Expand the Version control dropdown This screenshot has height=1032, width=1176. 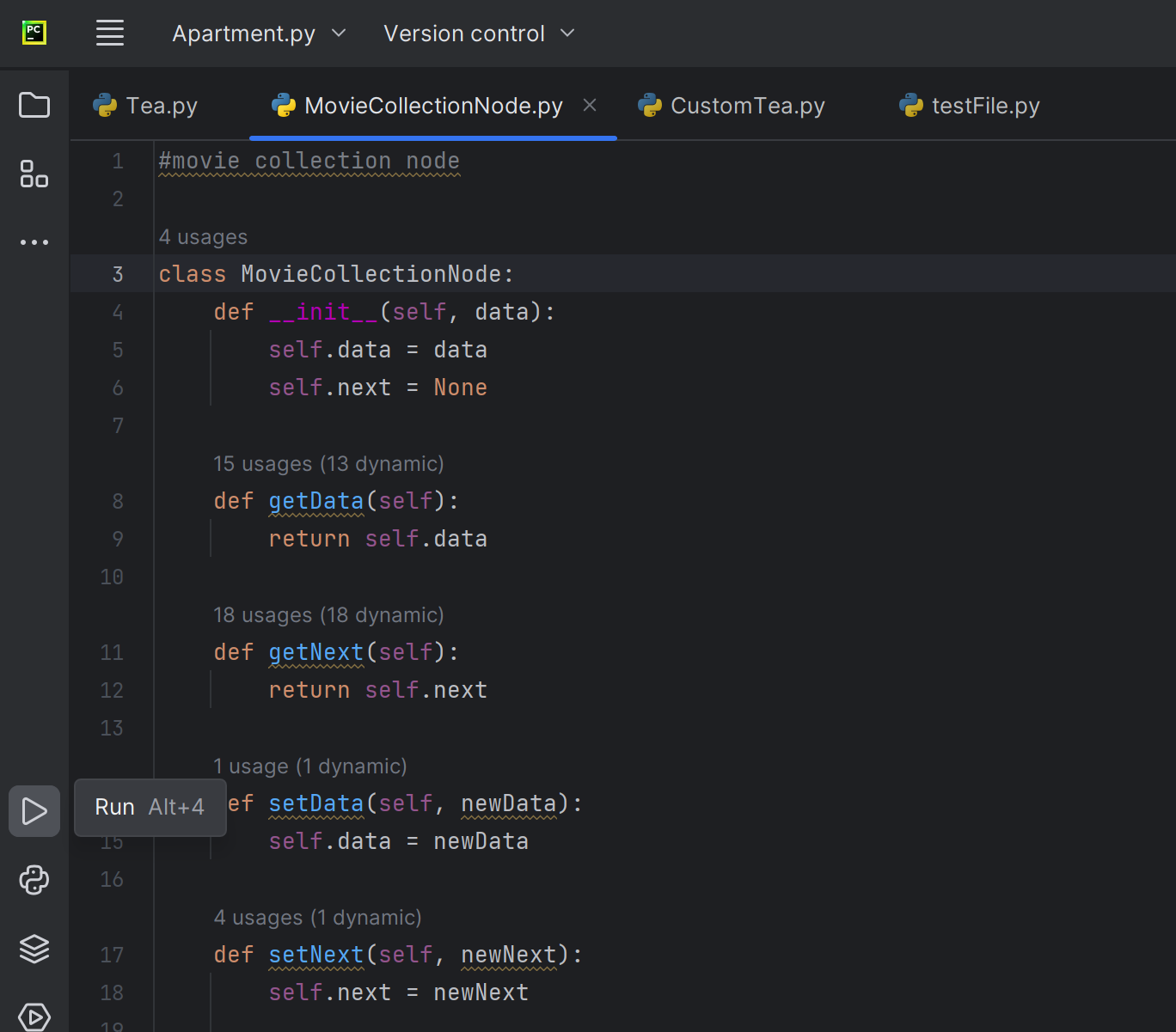(479, 34)
